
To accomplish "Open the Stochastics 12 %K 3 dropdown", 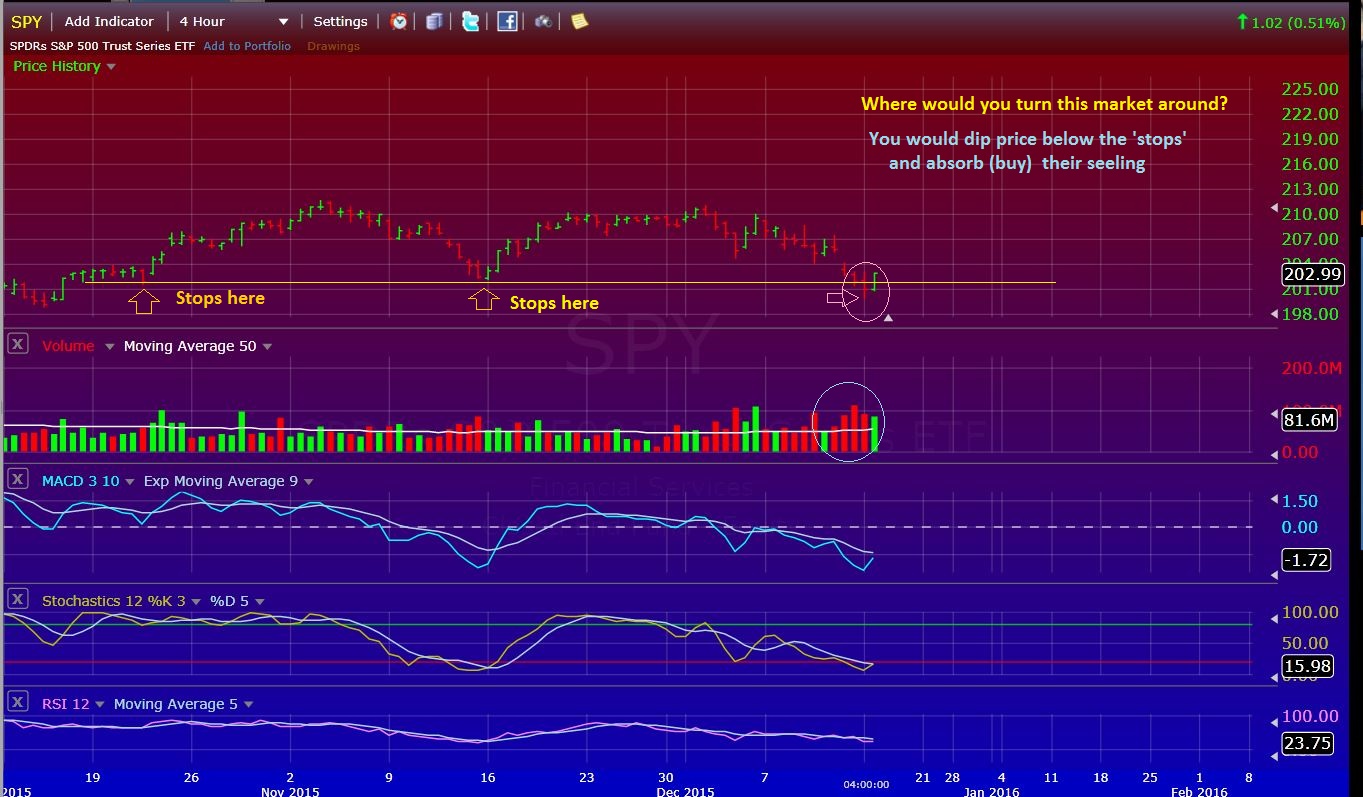I will coord(196,602).
